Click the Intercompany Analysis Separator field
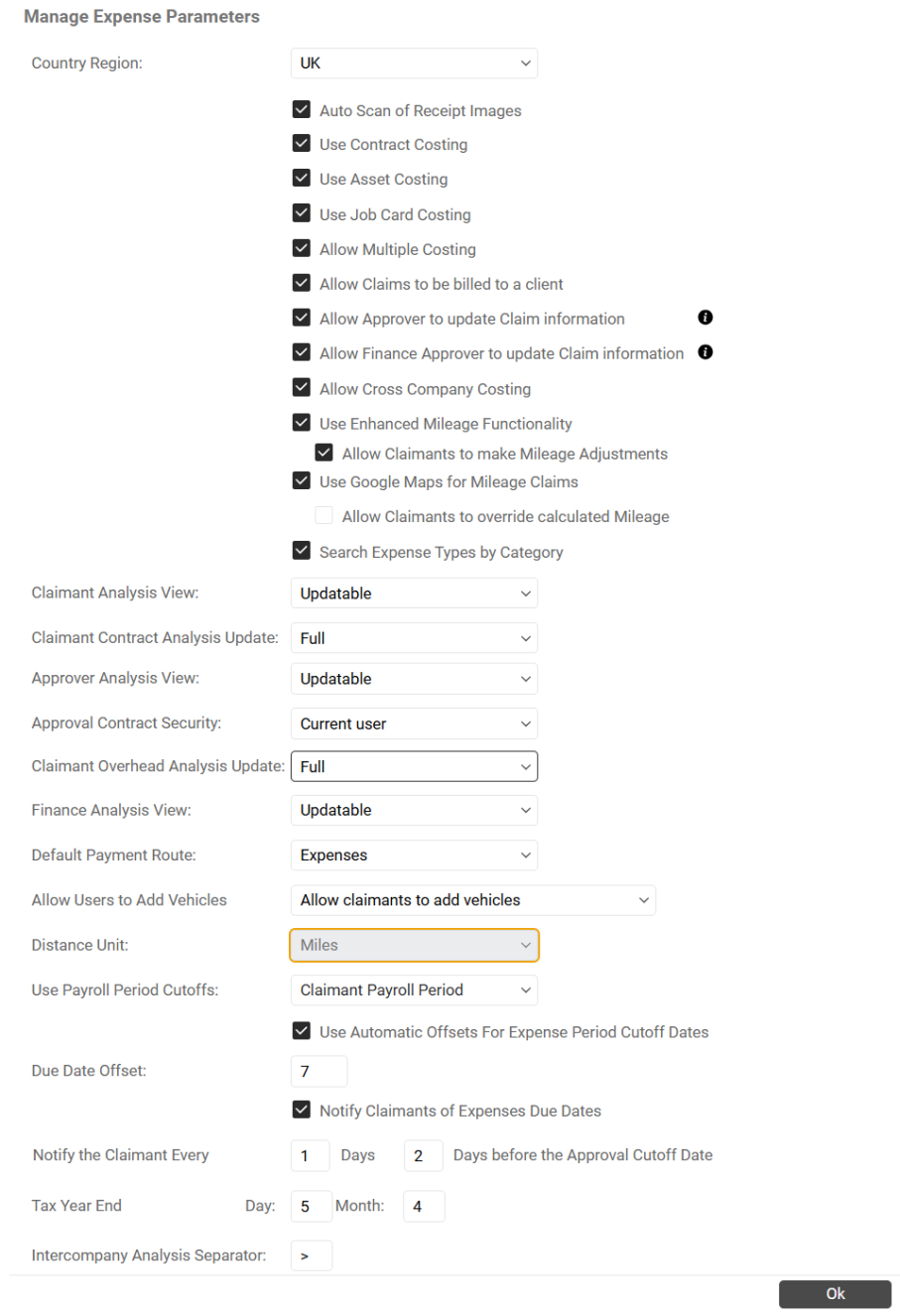This screenshot has height=1316, width=900. coord(312,1255)
